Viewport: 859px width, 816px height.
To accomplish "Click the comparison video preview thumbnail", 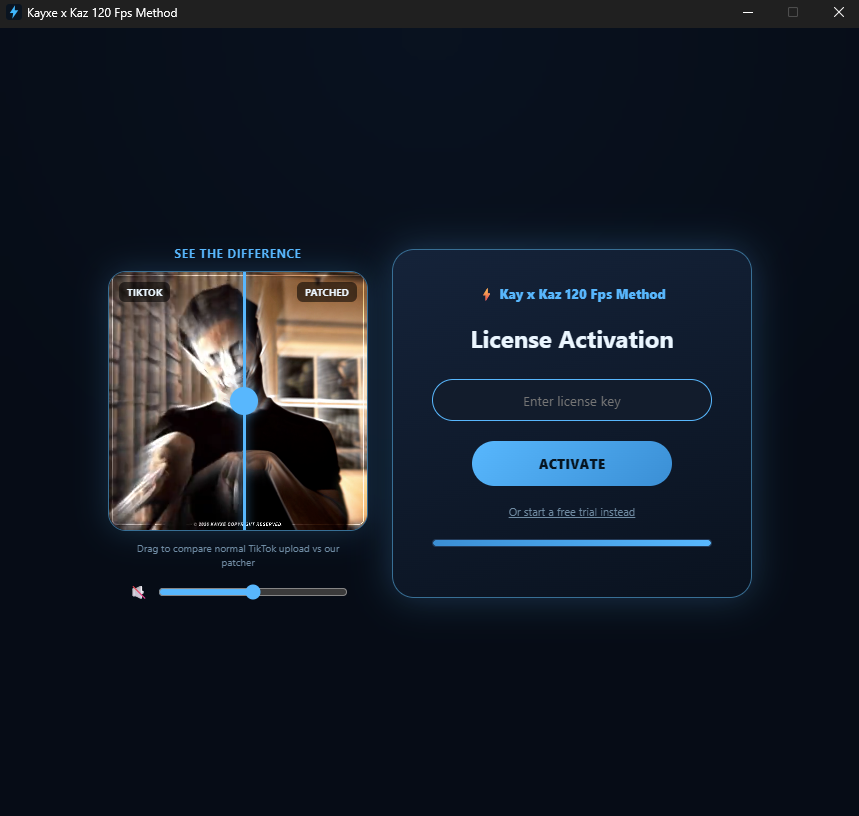I will (x=238, y=401).
